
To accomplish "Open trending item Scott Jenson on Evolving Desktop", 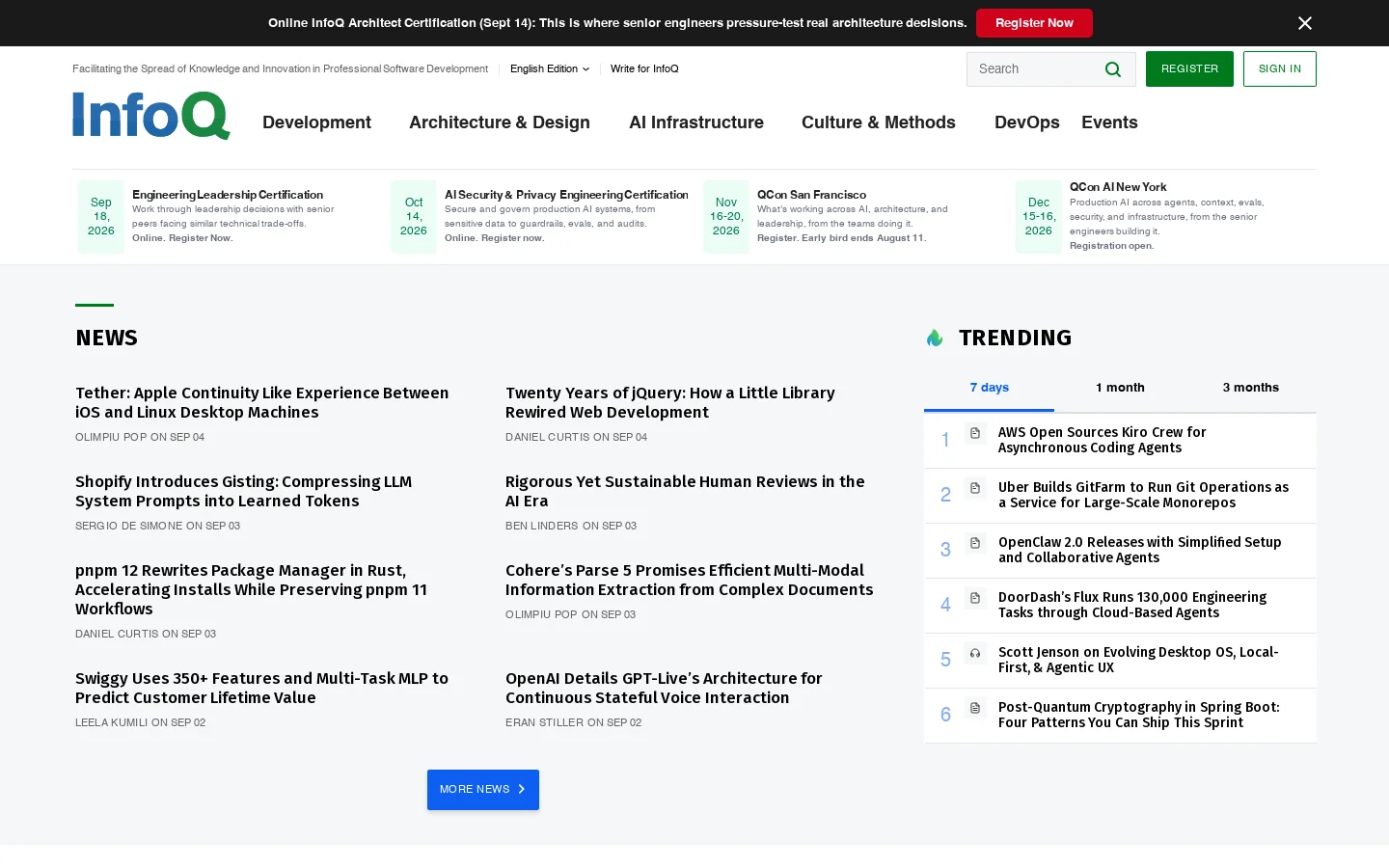I will 1138,660.
